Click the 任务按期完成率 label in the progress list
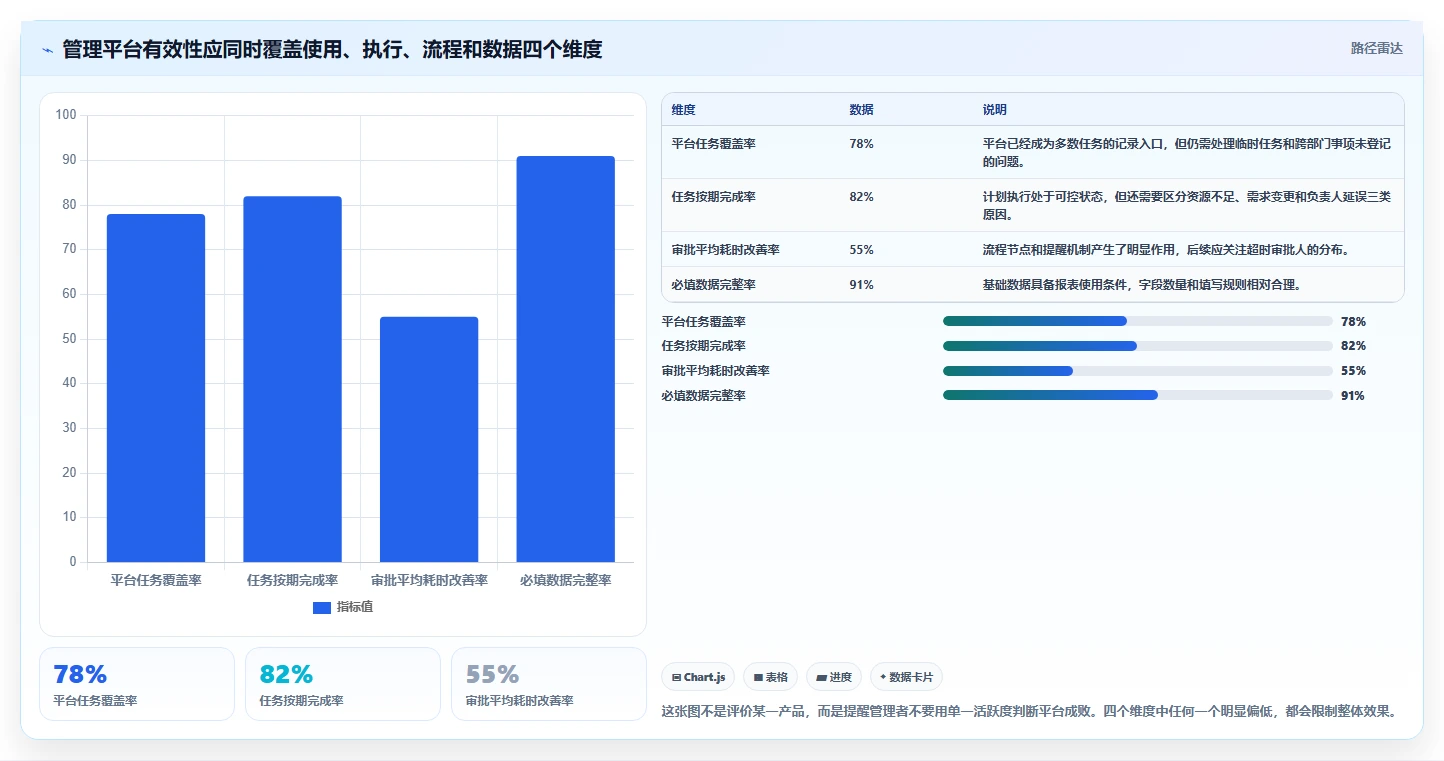This screenshot has width=1444, height=761. point(703,346)
